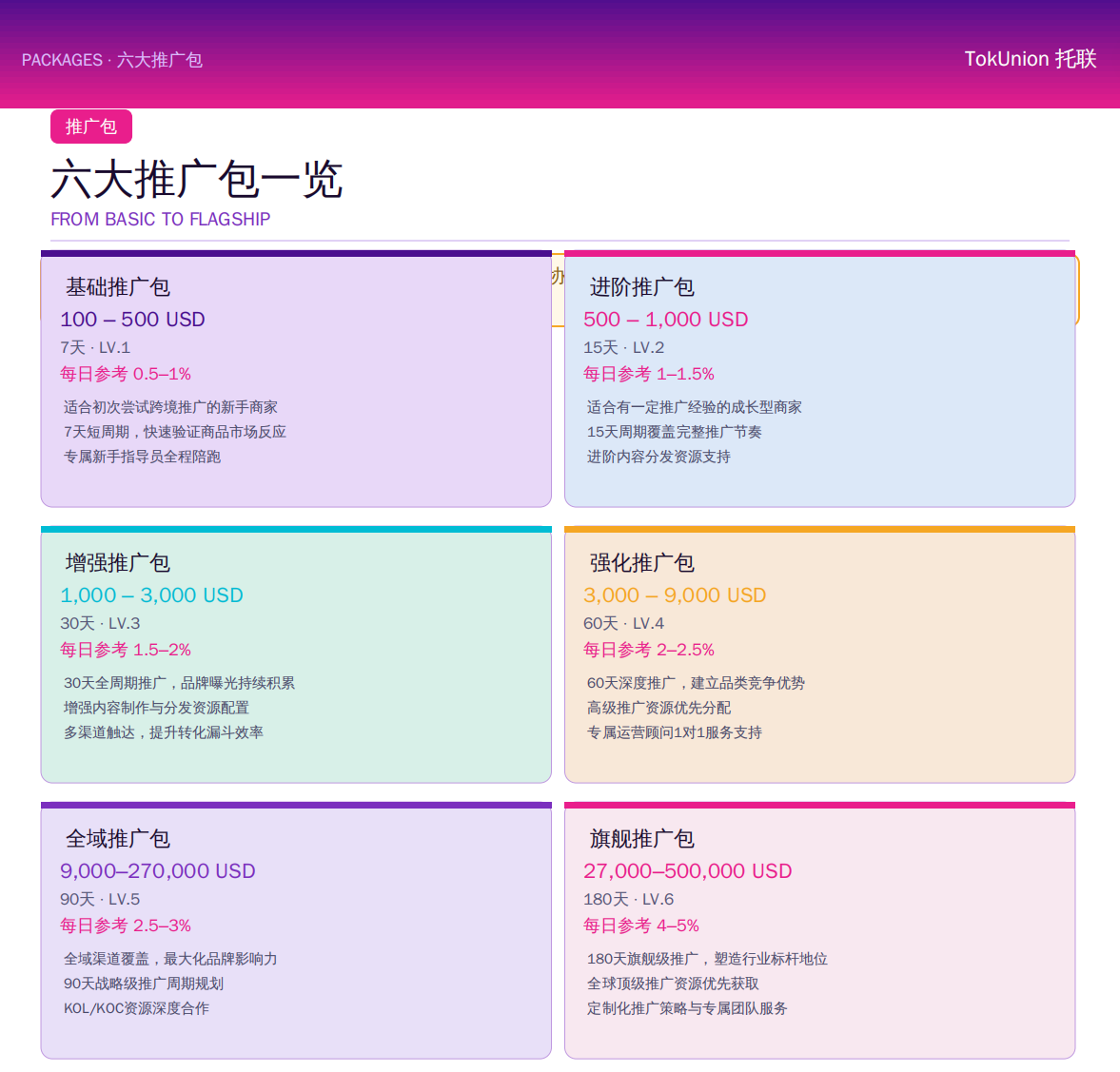
Task: Click 30天全周期推广，品牌曝光持续积累 line
Action: [179, 683]
